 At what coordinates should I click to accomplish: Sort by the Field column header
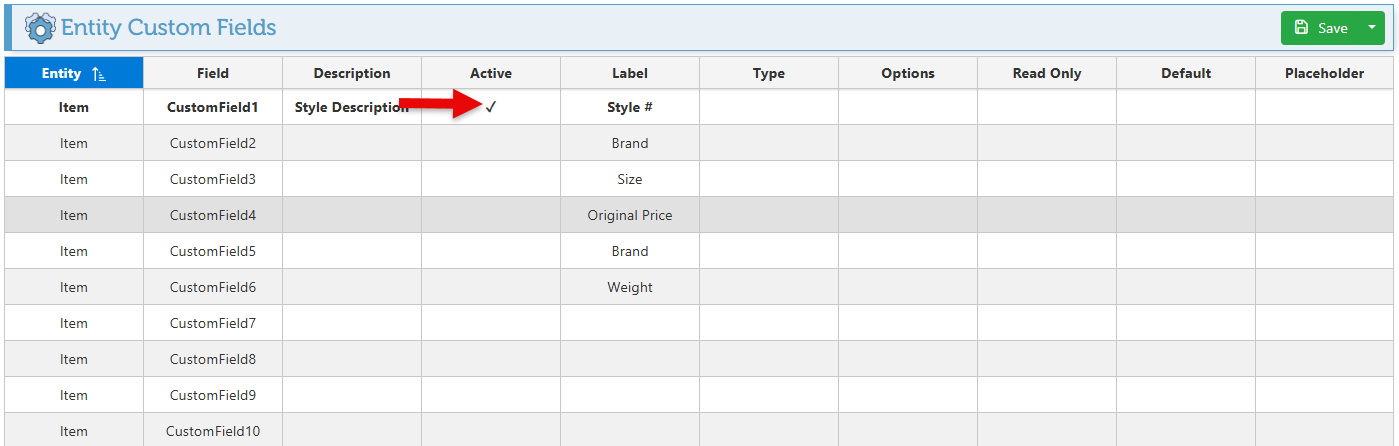(213, 73)
